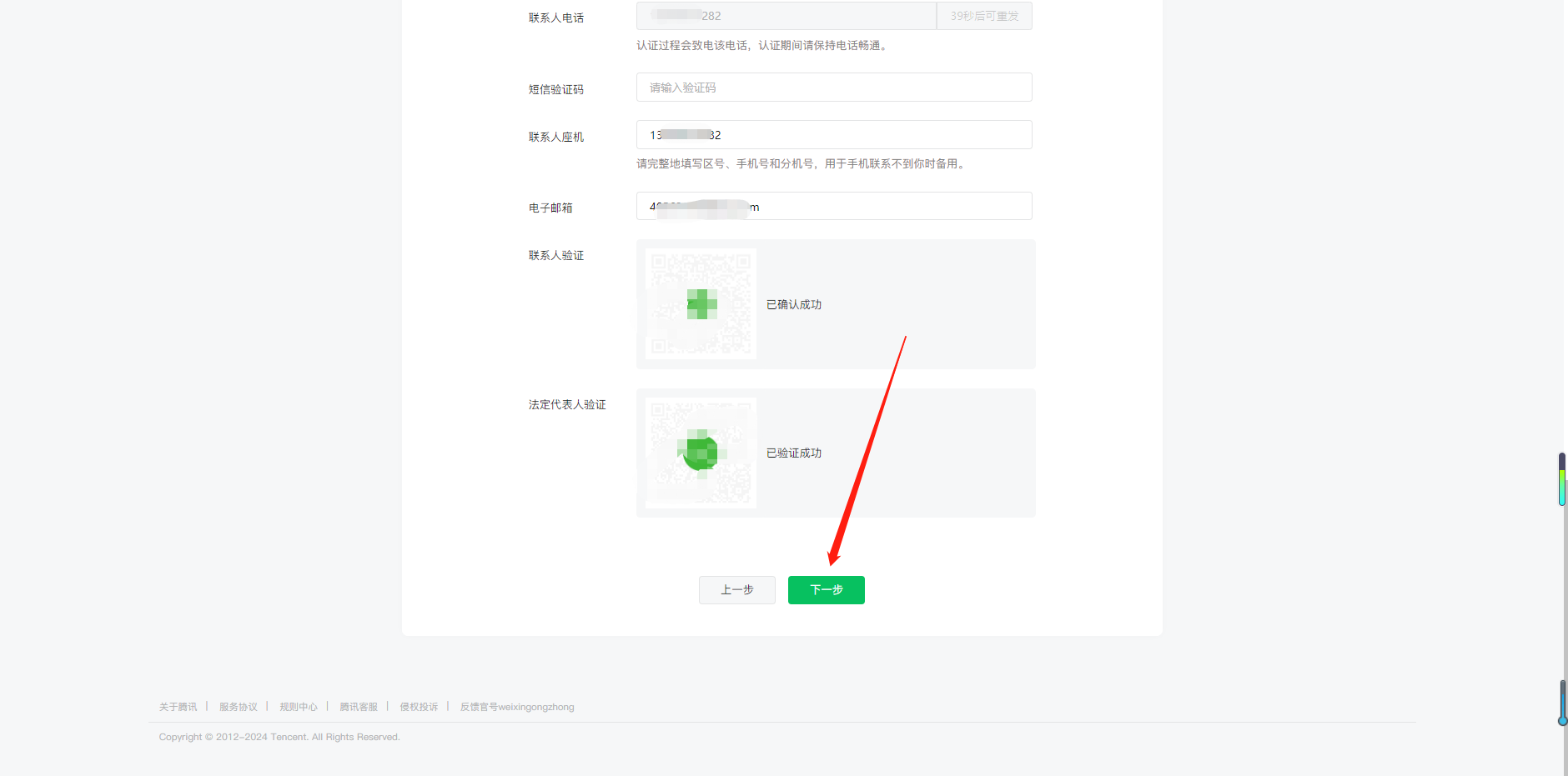Go back with the 上一步 button

click(x=736, y=590)
